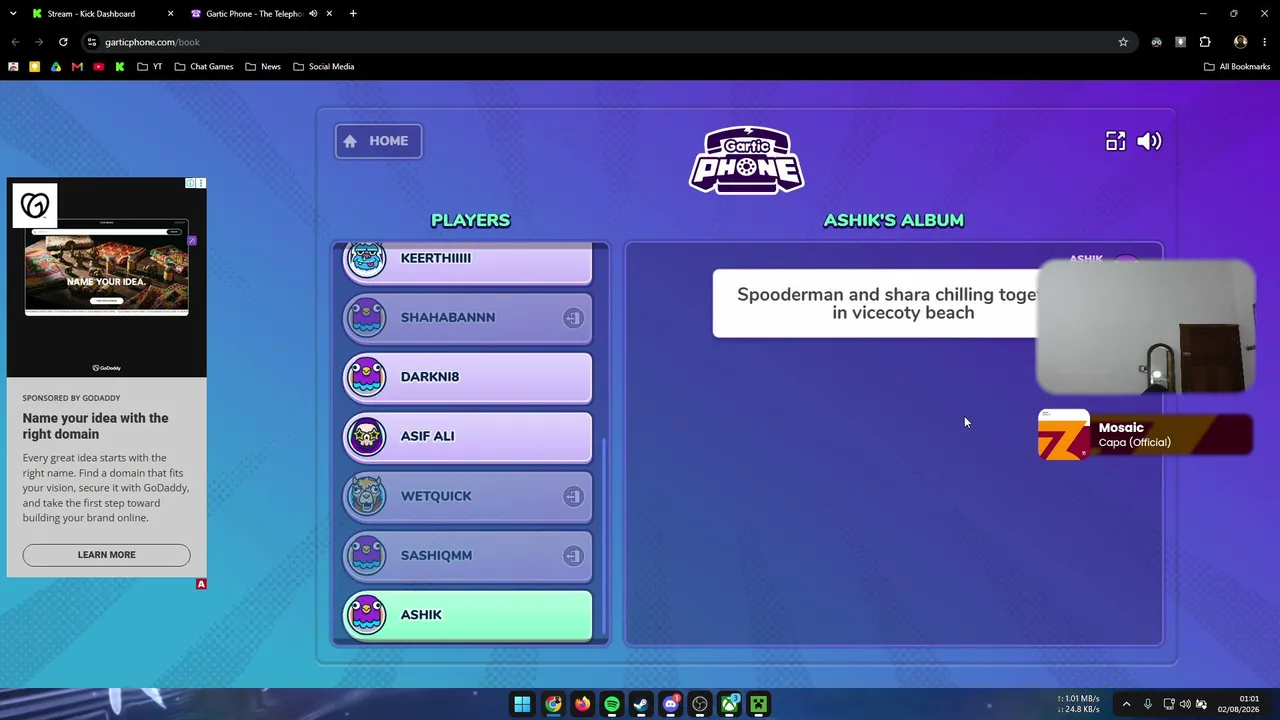Expand the Chat Games bookmarks folder
This screenshot has width=1280, height=720.
(204, 67)
